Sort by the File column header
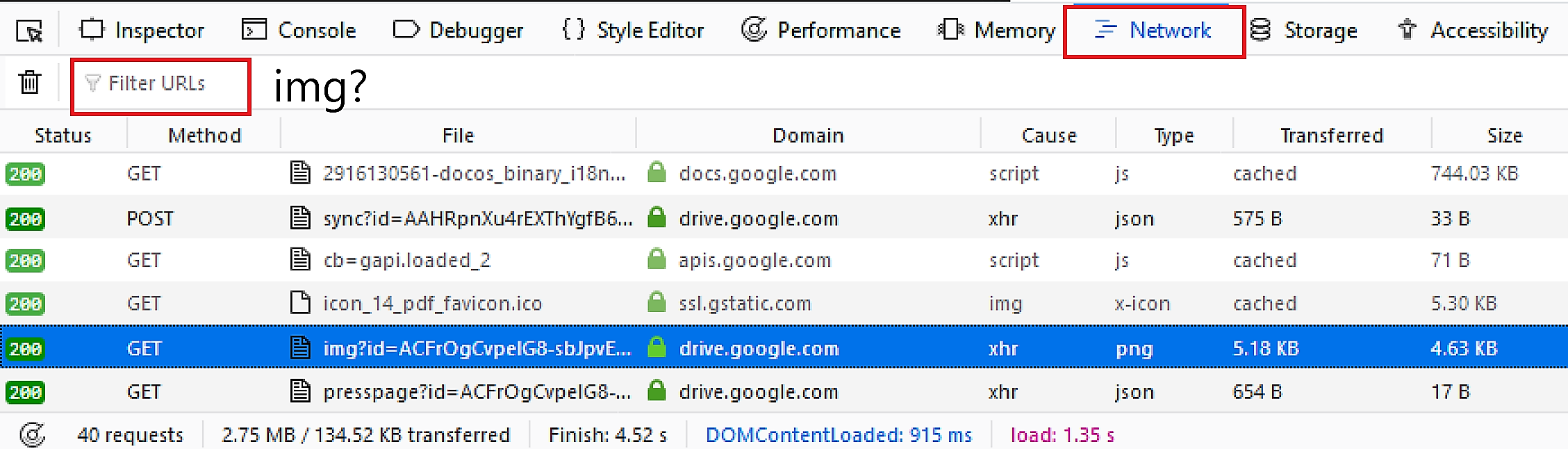1568x449 pixels. click(458, 135)
